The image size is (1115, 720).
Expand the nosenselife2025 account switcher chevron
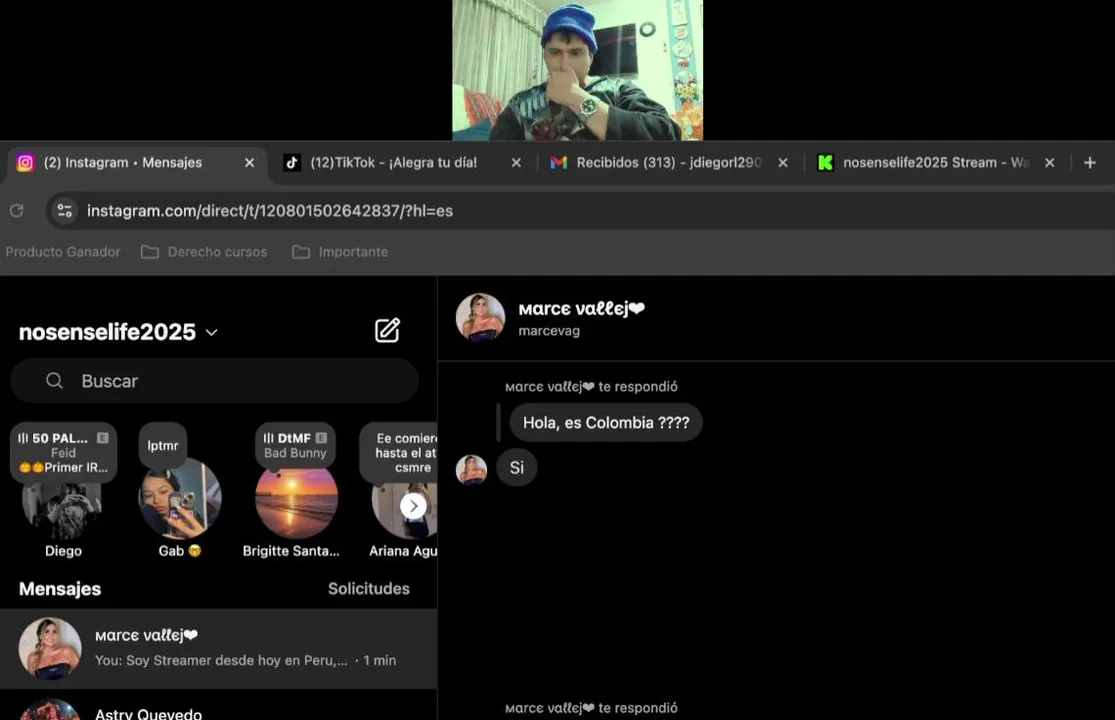pyautogui.click(x=211, y=332)
